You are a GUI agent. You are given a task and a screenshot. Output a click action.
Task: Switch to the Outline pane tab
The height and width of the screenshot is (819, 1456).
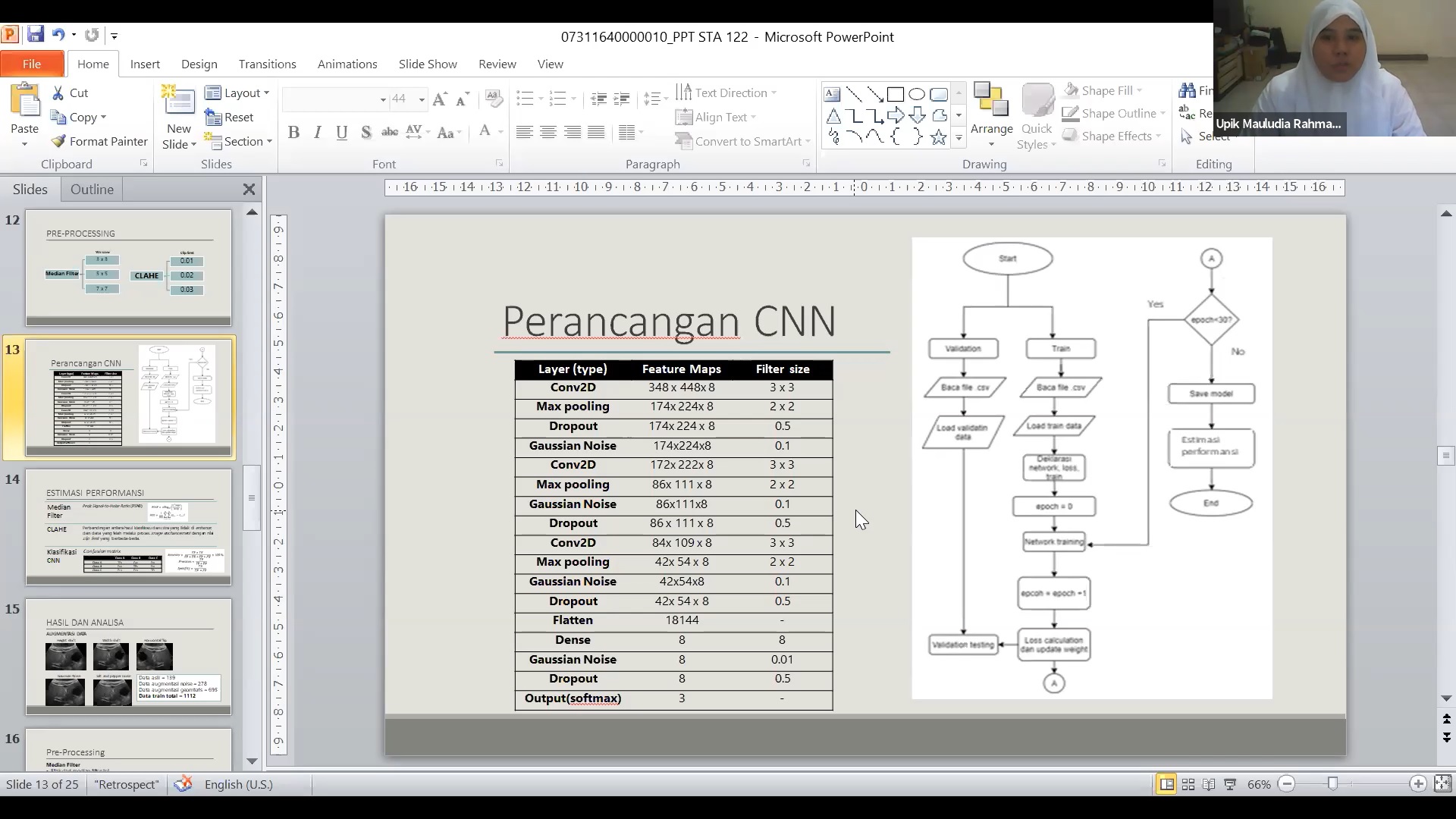click(92, 190)
